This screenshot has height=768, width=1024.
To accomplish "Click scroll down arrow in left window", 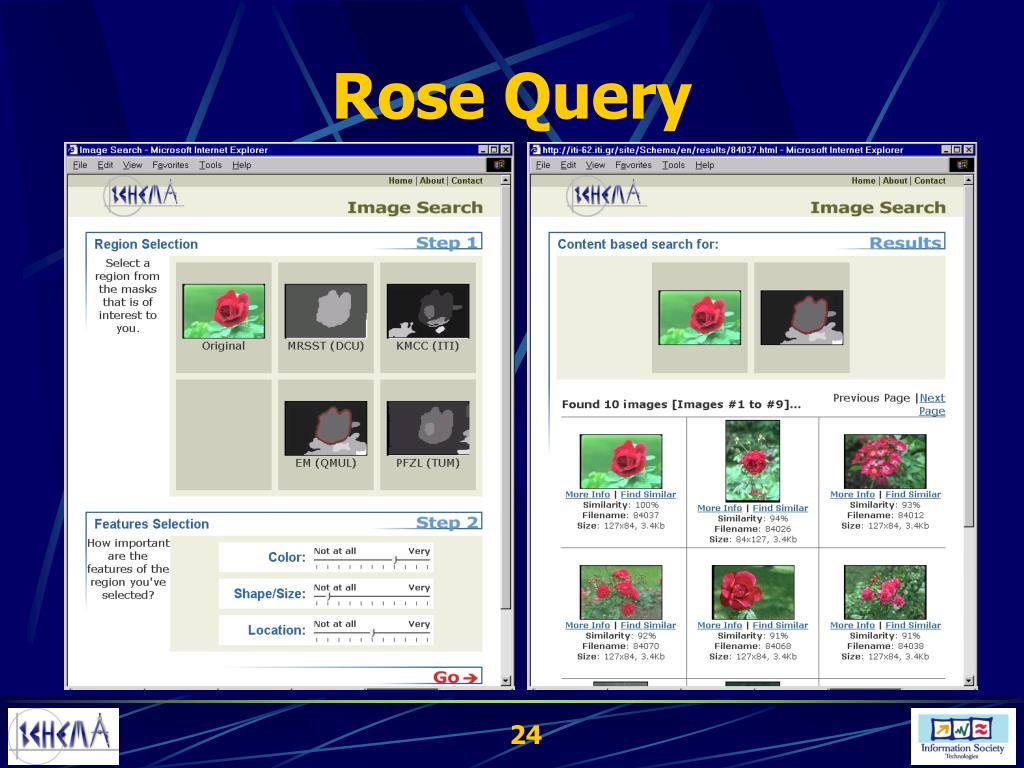I will point(505,680).
